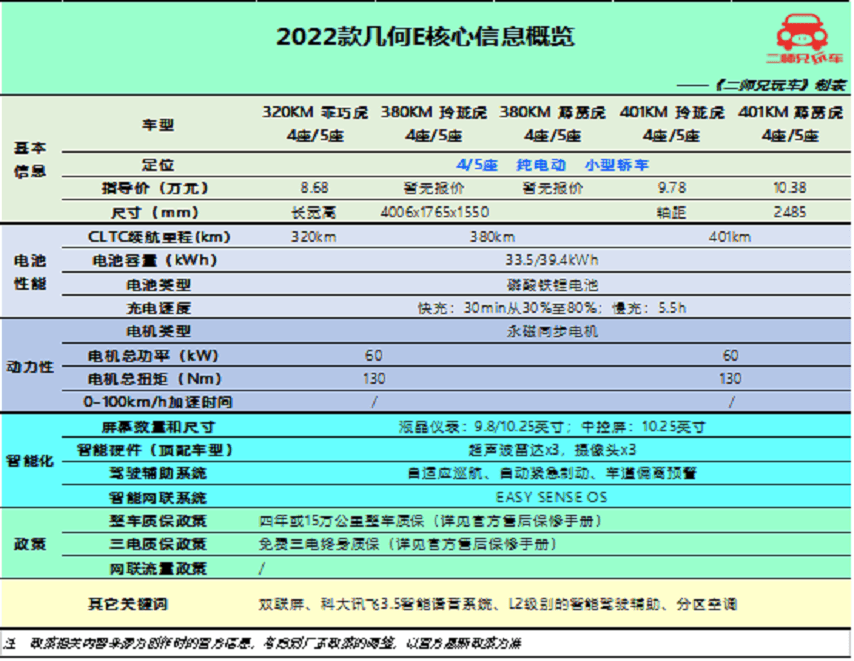The height and width of the screenshot is (661, 854).
Task: Select the 网联流量政策 row label
Action: (x=158, y=569)
